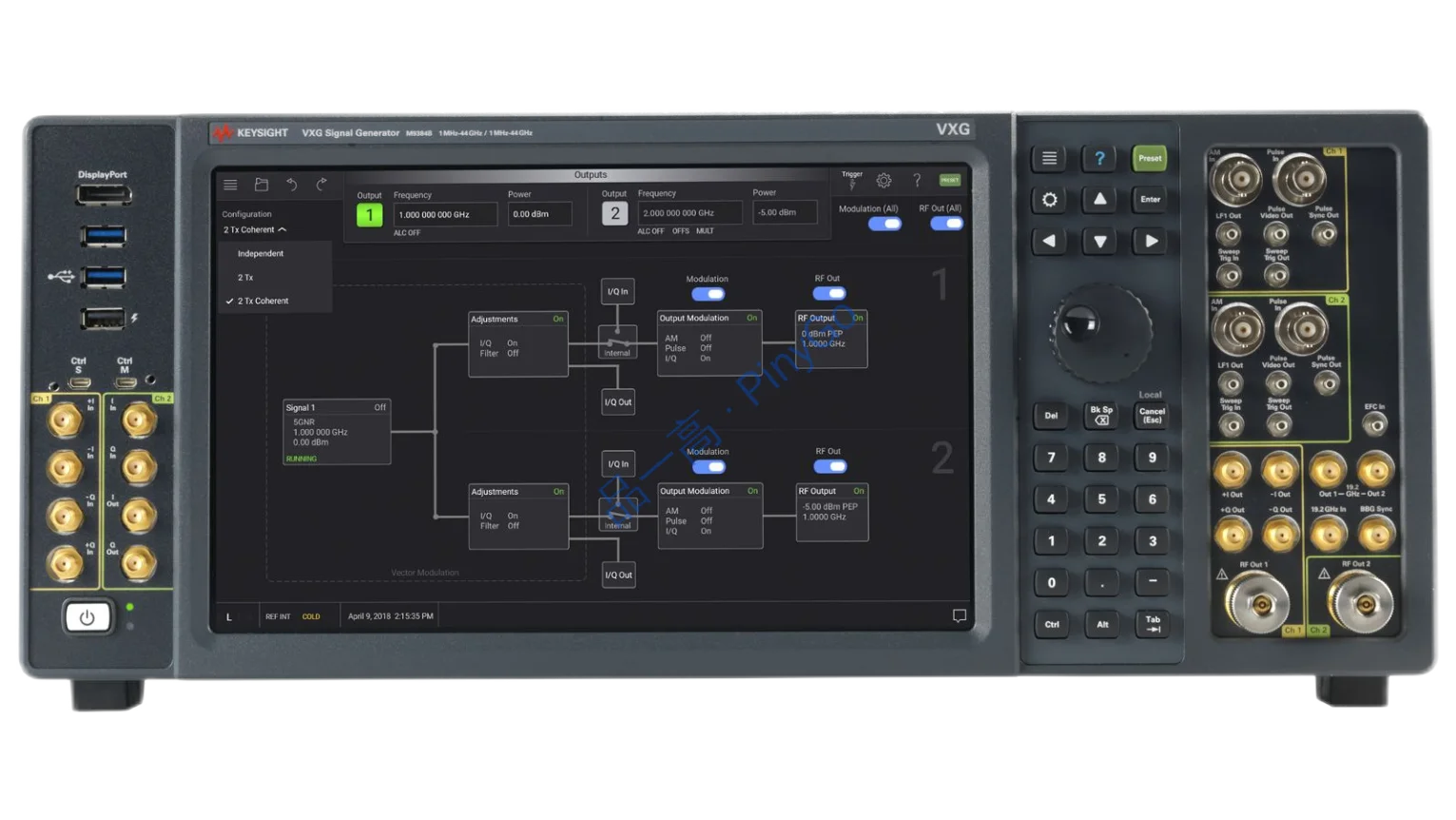This screenshot has height=820, width=1456.
Task: Push the green Preset hardkey
Action: (x=1150, y=158)
